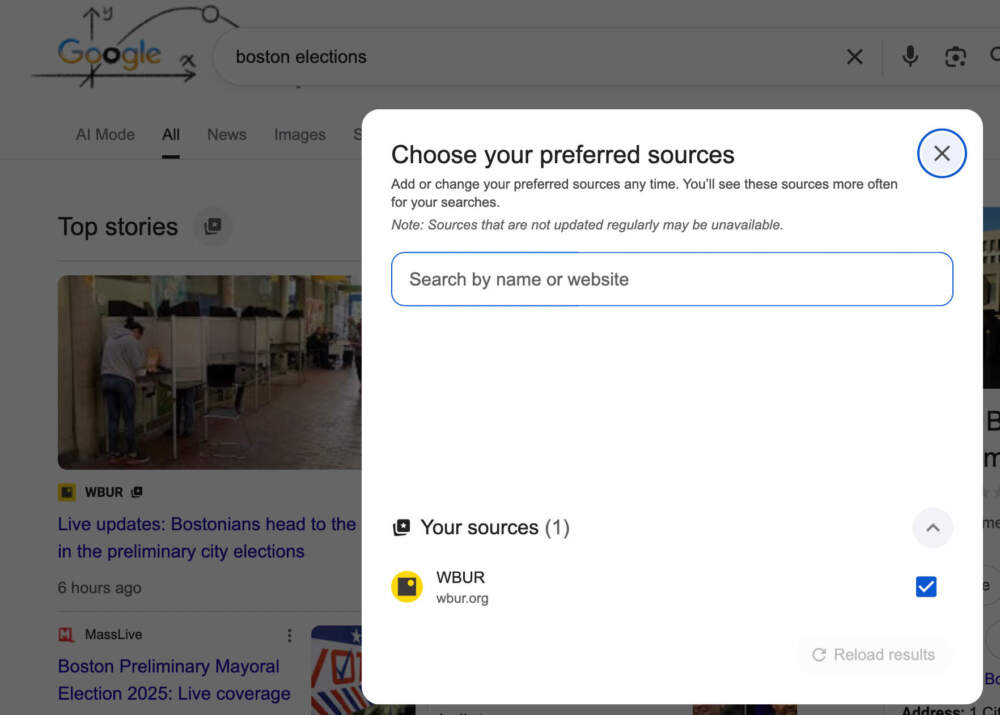
Task: Click the preferred sources icon beside Top stories
Action: point(212,227)
